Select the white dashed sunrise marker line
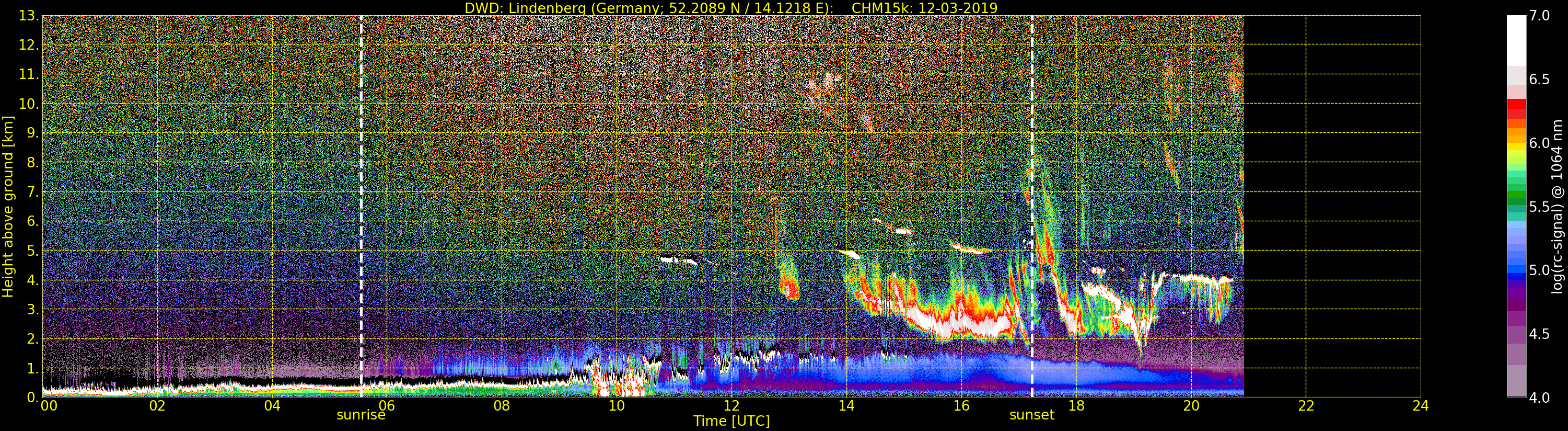The image size is (1568, 431). coord(361,207)
